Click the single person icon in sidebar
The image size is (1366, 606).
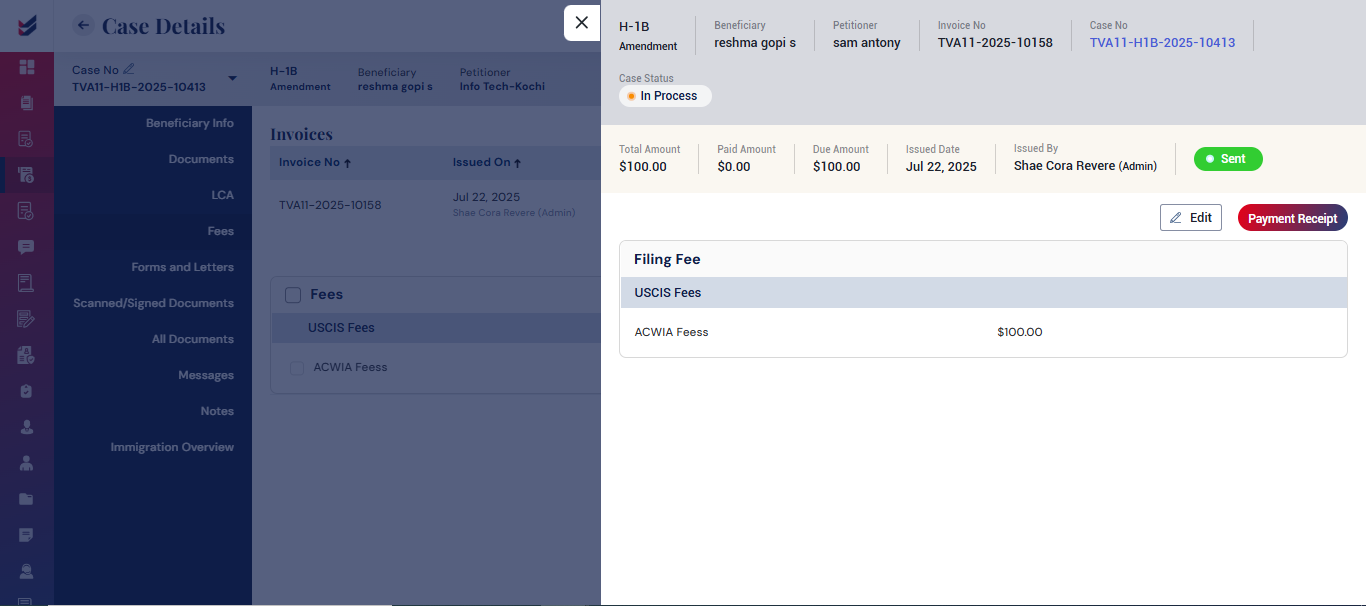[27, 427]
